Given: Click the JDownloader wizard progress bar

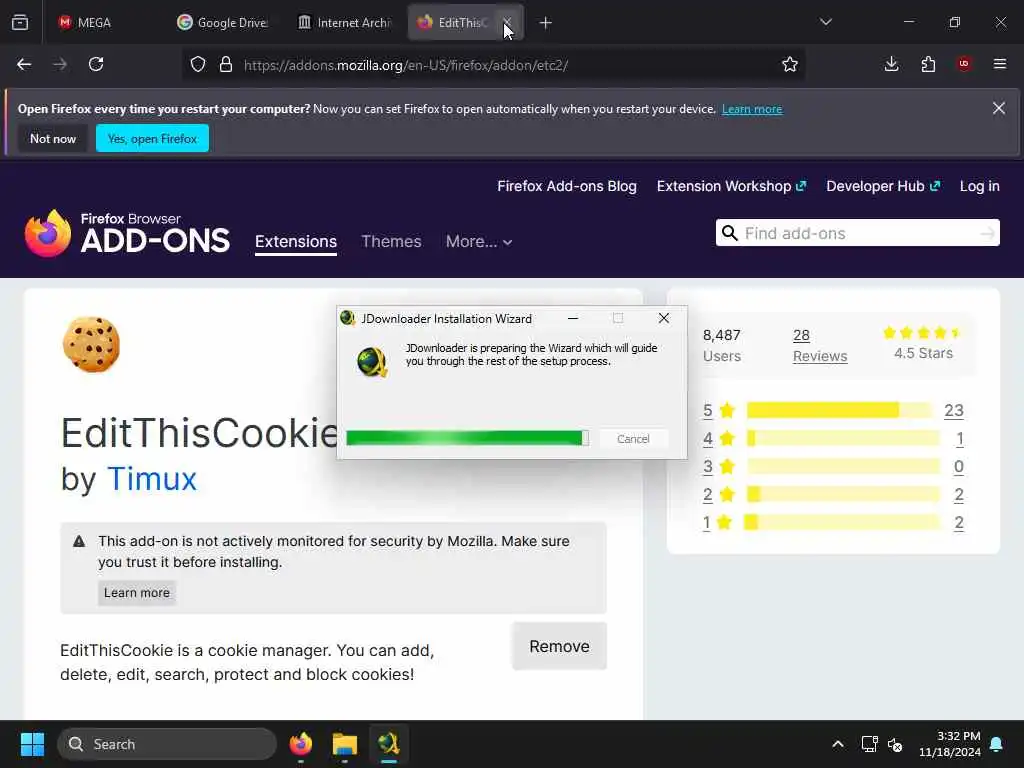Looking at the screenshot, I should [x=468, y=438].
